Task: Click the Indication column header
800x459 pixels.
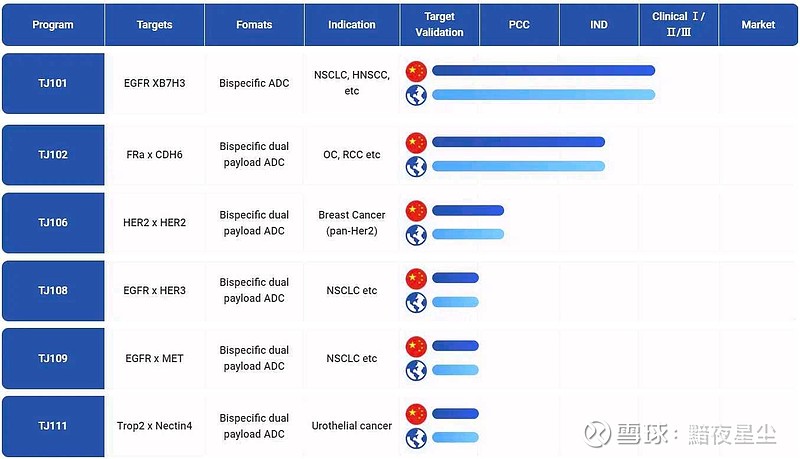Action: pos(352,25)
